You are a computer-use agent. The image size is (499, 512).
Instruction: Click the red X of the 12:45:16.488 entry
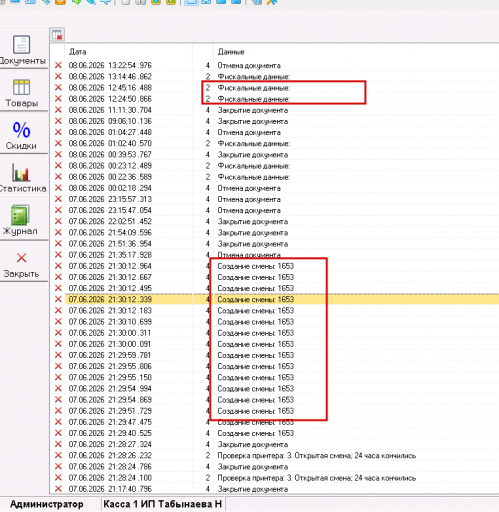58,88
